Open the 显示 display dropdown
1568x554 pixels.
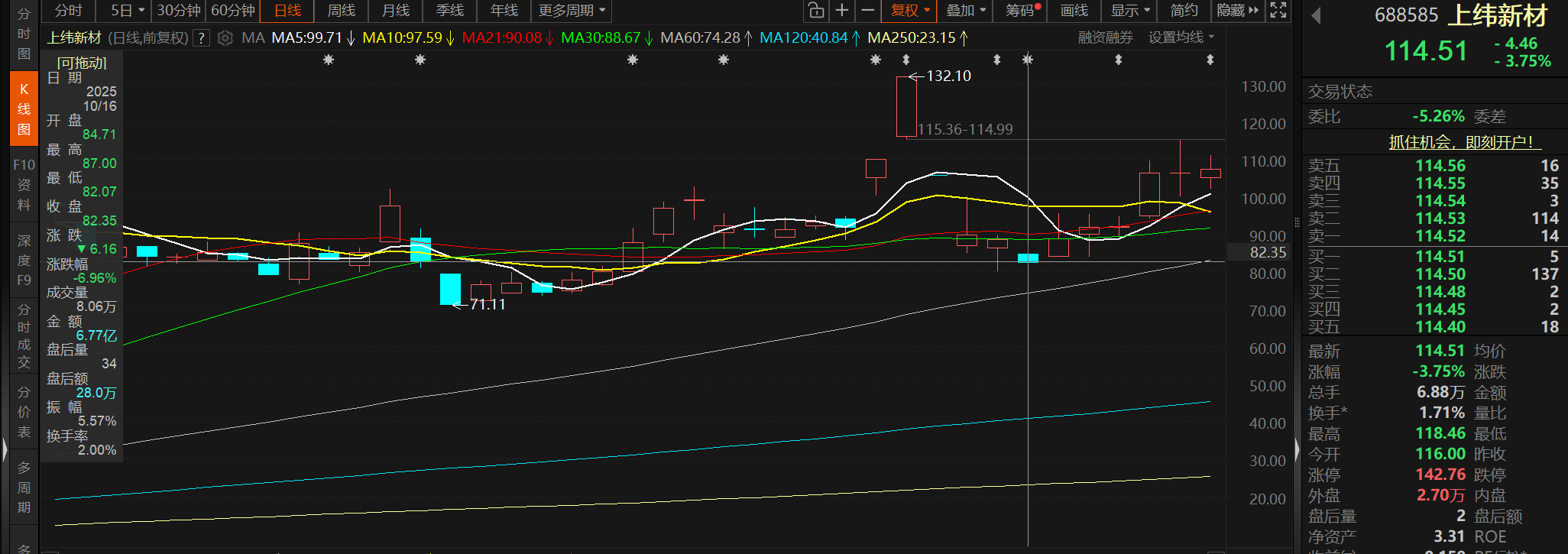(1129, 10)
